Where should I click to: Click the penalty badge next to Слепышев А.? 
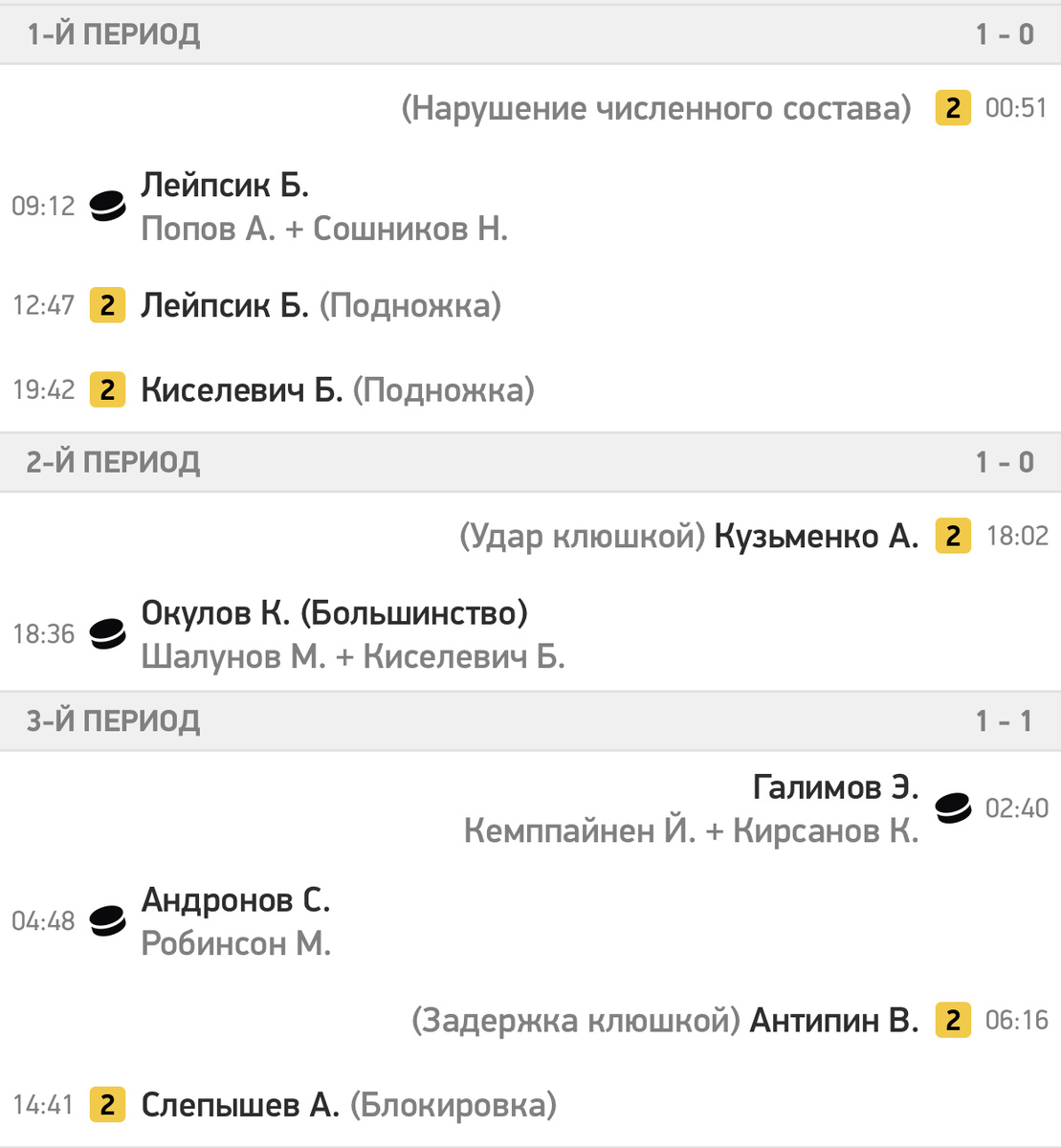tap(107, 1105)
